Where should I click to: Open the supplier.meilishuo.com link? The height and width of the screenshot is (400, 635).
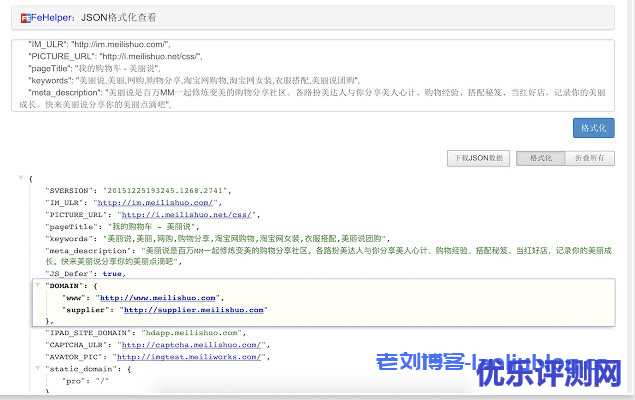coord(182,309)
